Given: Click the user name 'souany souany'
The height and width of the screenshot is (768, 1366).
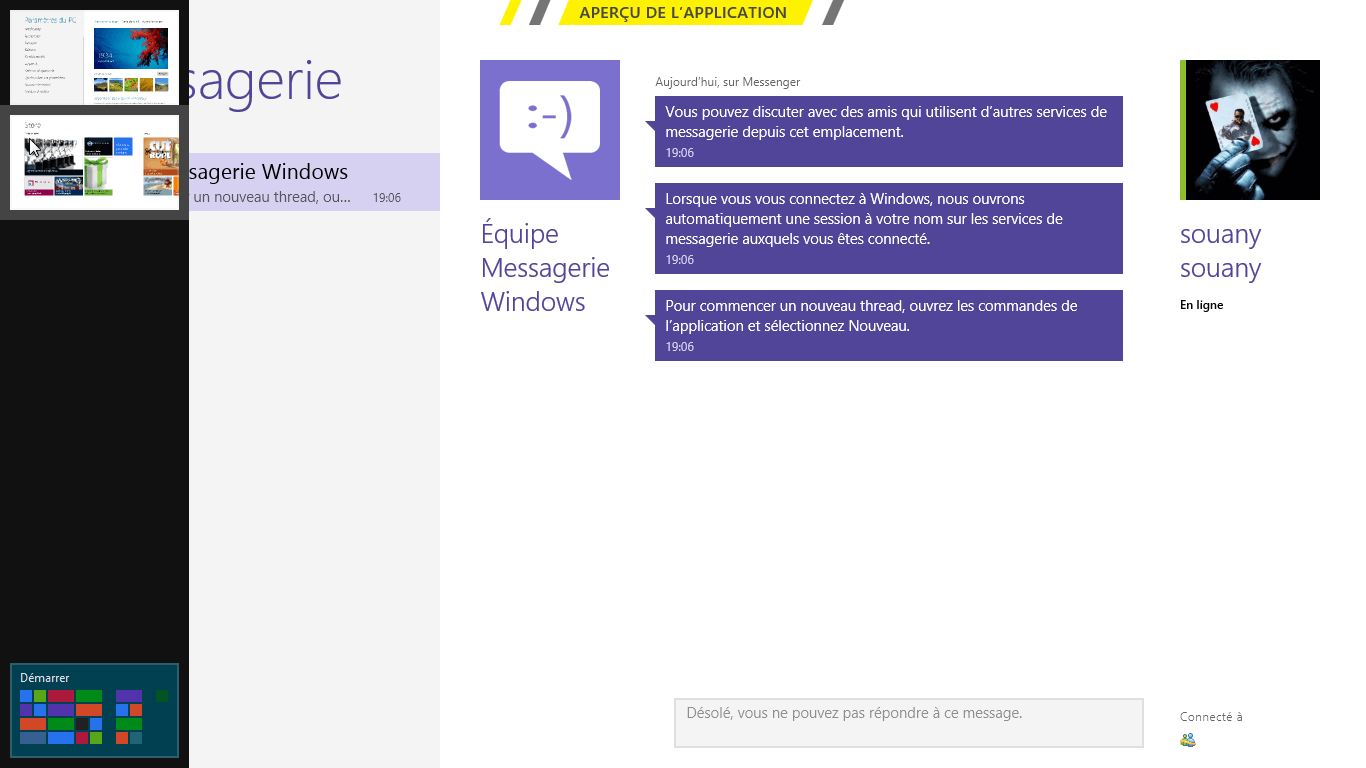Looking at the screenshot, I should point(1220,251).
